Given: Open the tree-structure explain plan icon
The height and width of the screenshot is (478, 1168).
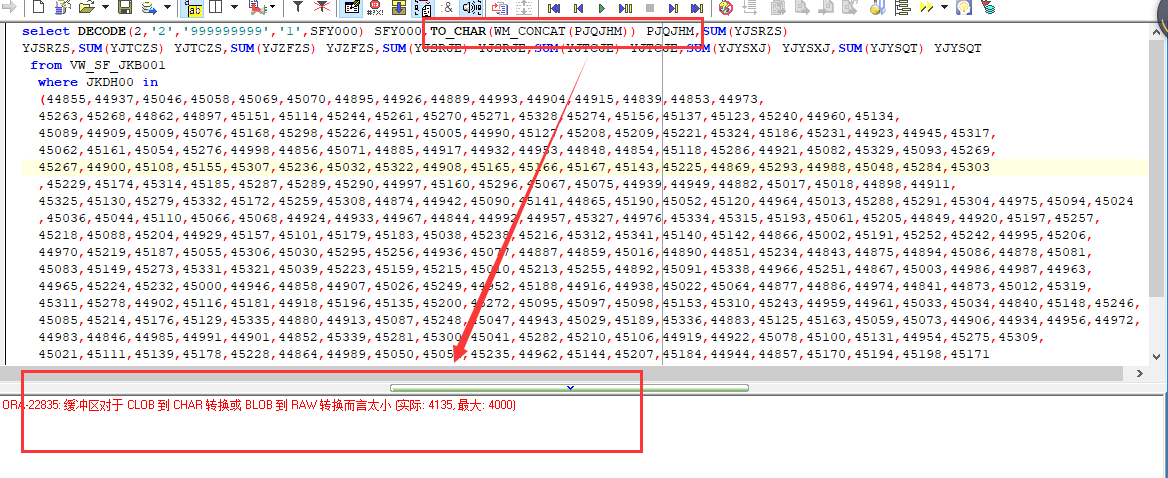Looking at the screenshot, I should click(x=903, y=7).
